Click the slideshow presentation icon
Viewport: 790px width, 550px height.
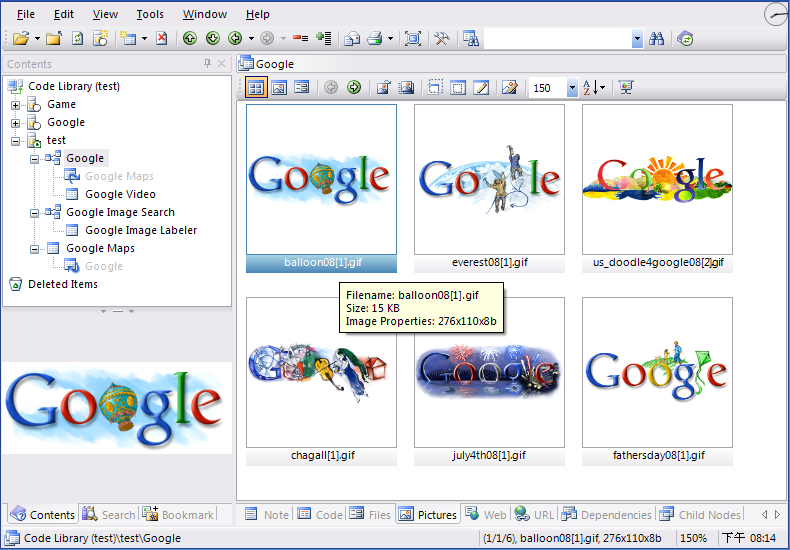(626, 88)
